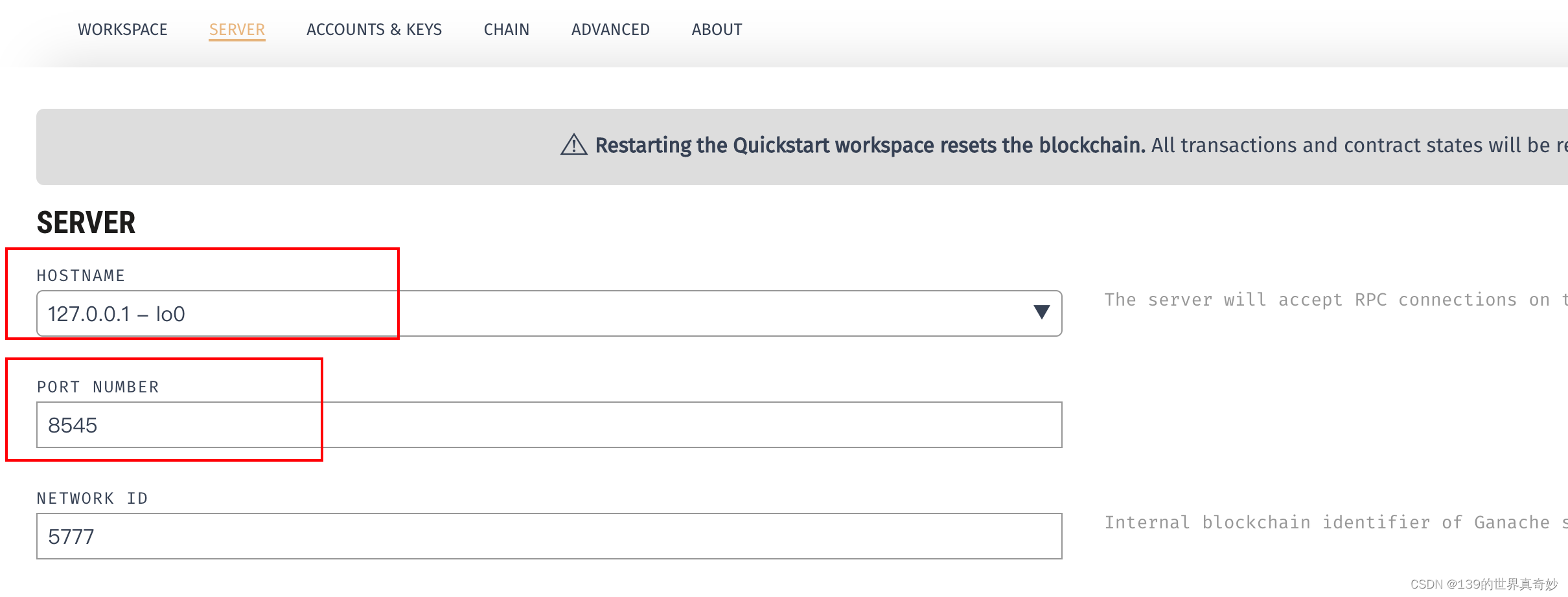Go to the Advanced tab
Viewport: 1568px width, 597px height.
[610, 30]
